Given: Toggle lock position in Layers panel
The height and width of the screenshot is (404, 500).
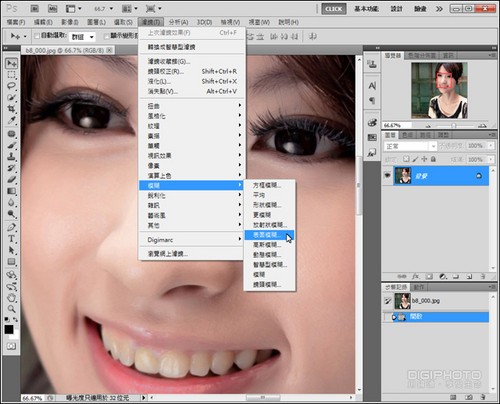Looking at the screenshot, I should click(x=424, y=159).
